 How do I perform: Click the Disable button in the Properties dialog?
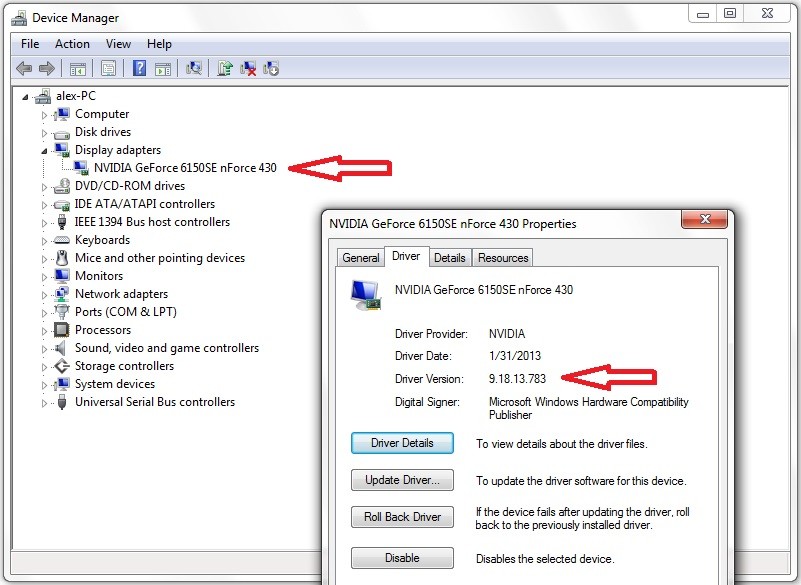[x=402, y=558]
